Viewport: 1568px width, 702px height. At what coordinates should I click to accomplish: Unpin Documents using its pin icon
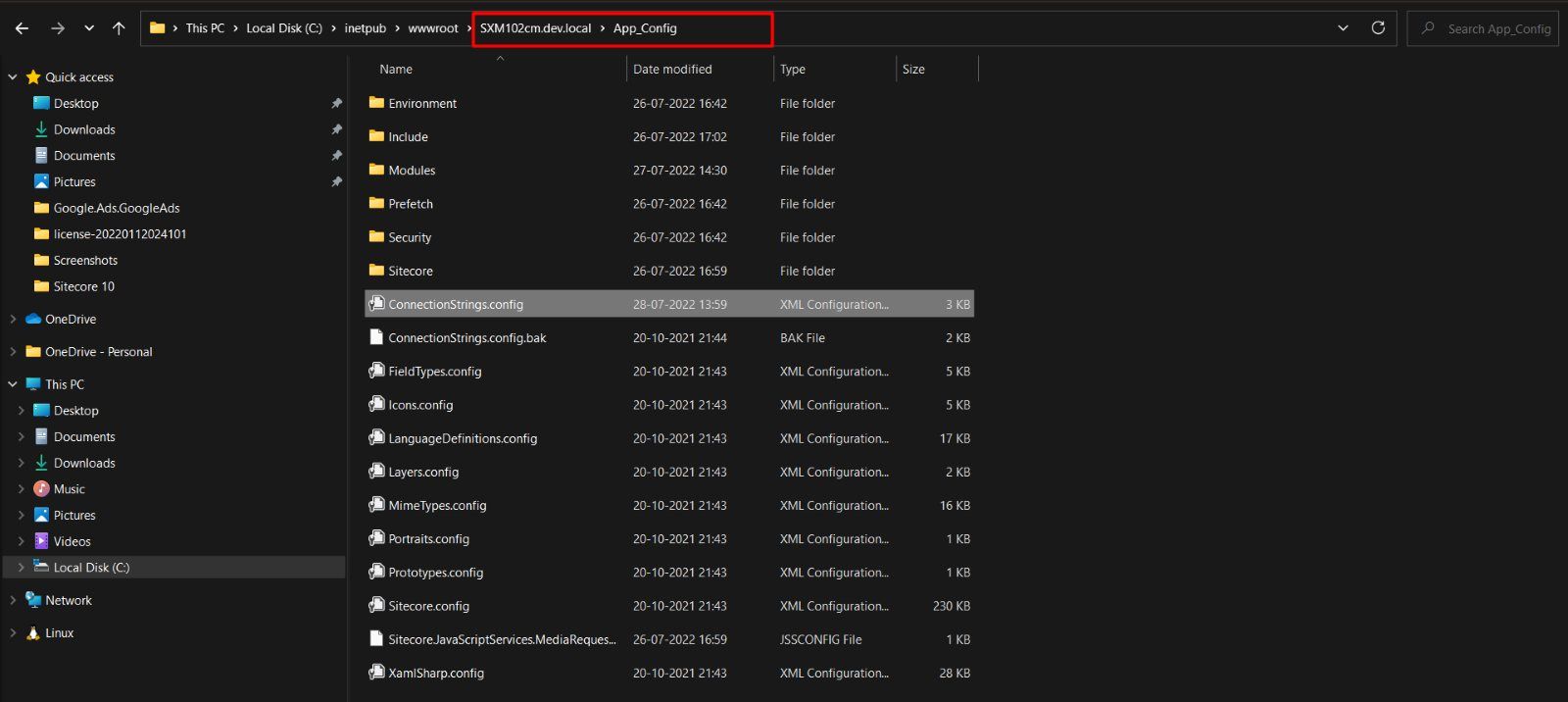336,156
